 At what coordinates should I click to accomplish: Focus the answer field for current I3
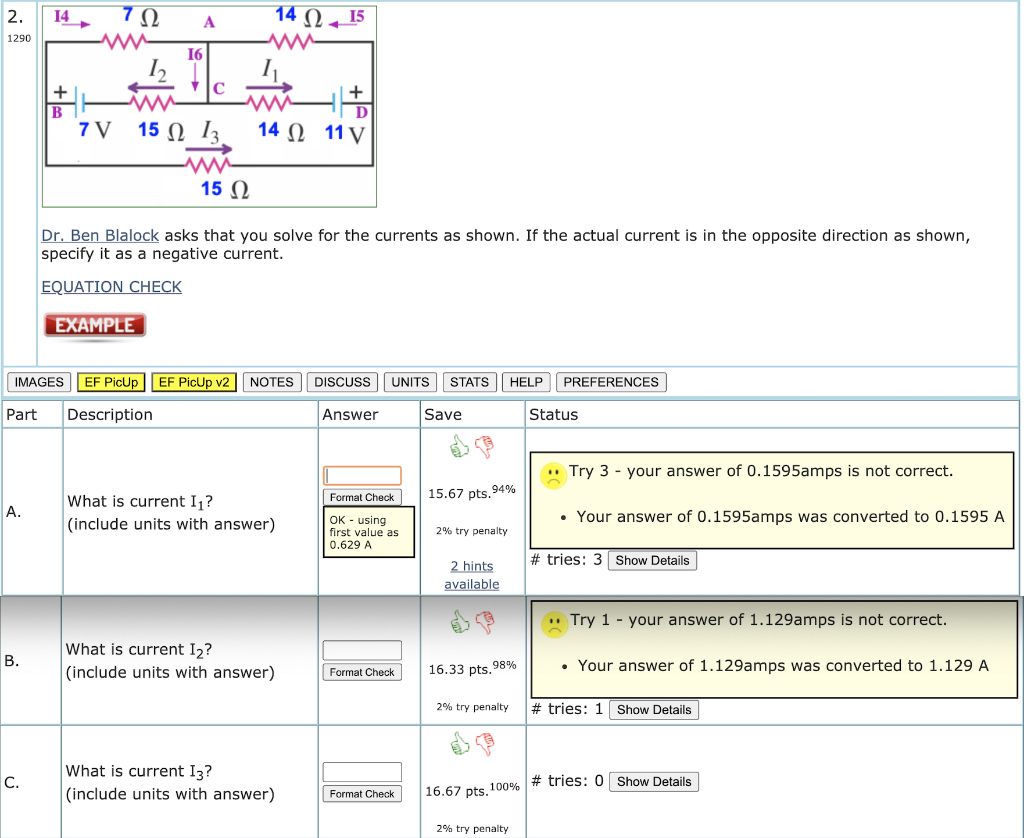[362, 772]
